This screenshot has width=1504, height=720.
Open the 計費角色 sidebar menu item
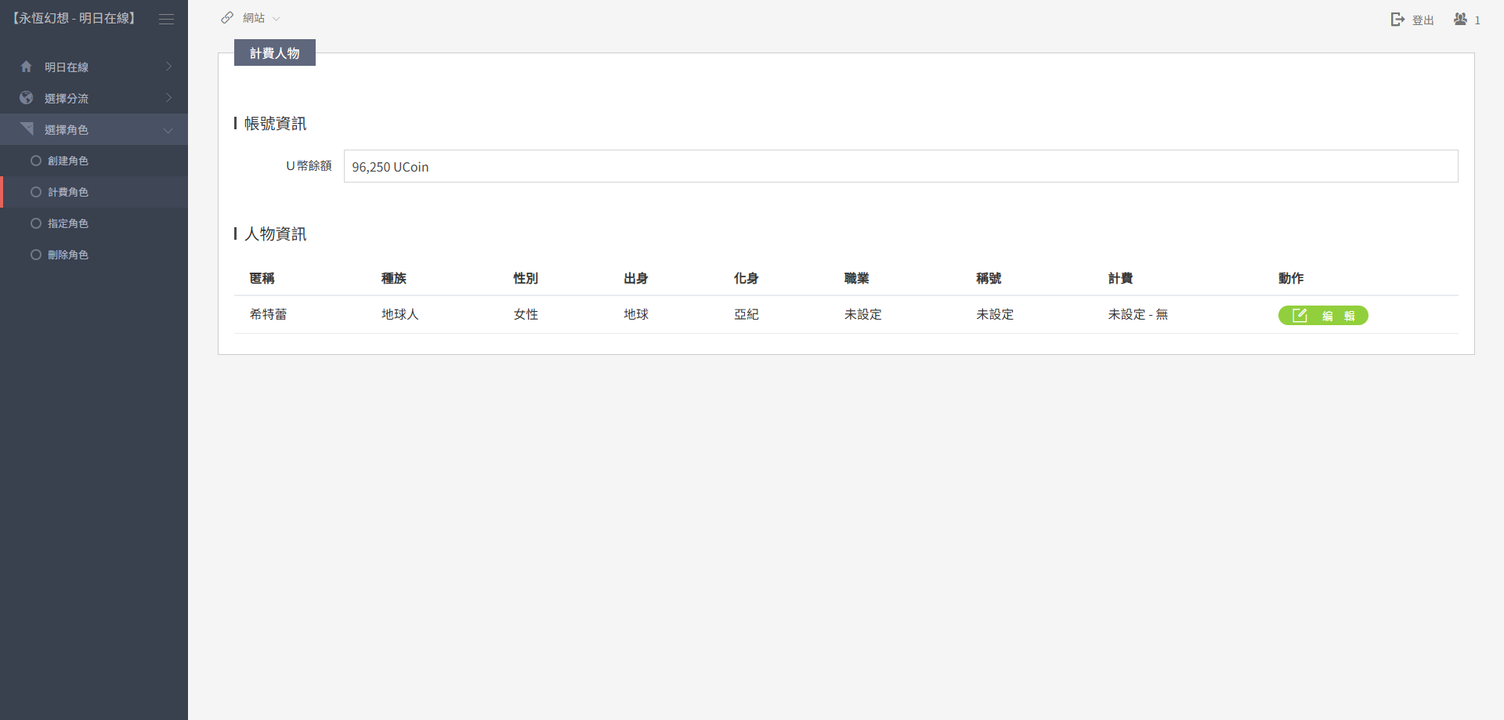point(68,192)
